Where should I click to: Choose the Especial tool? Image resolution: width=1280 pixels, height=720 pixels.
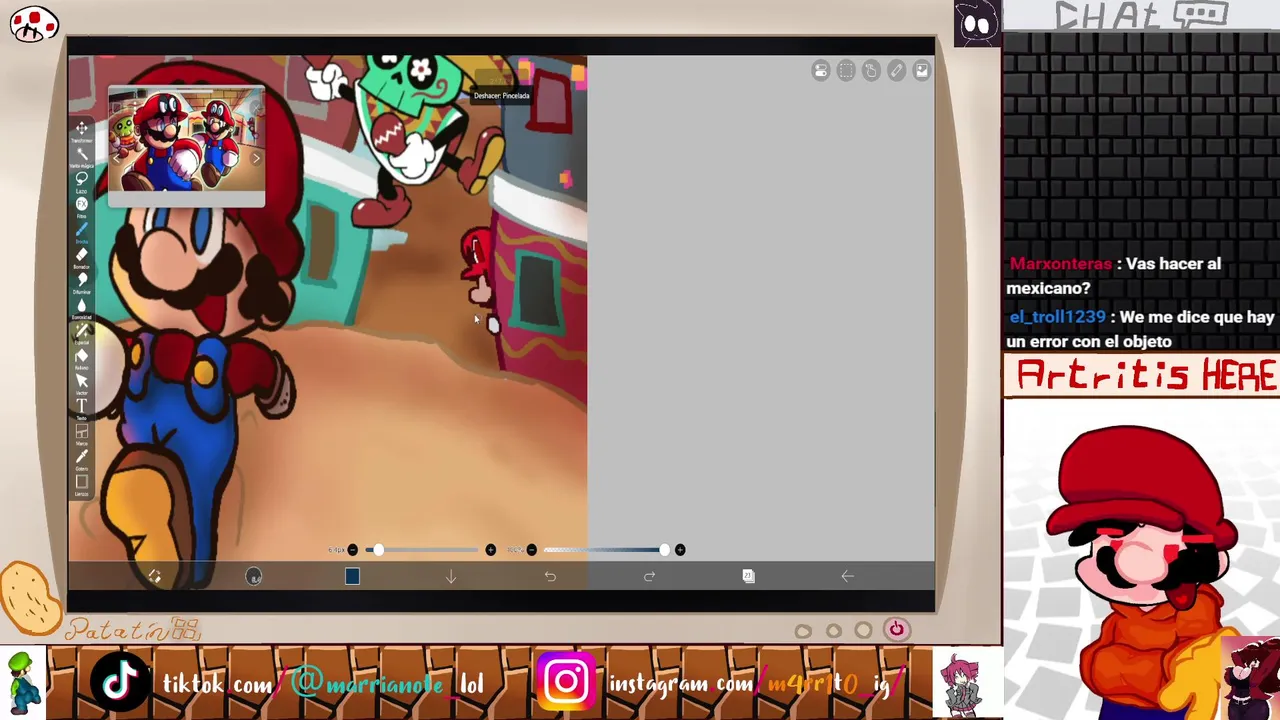pos(82,331)
